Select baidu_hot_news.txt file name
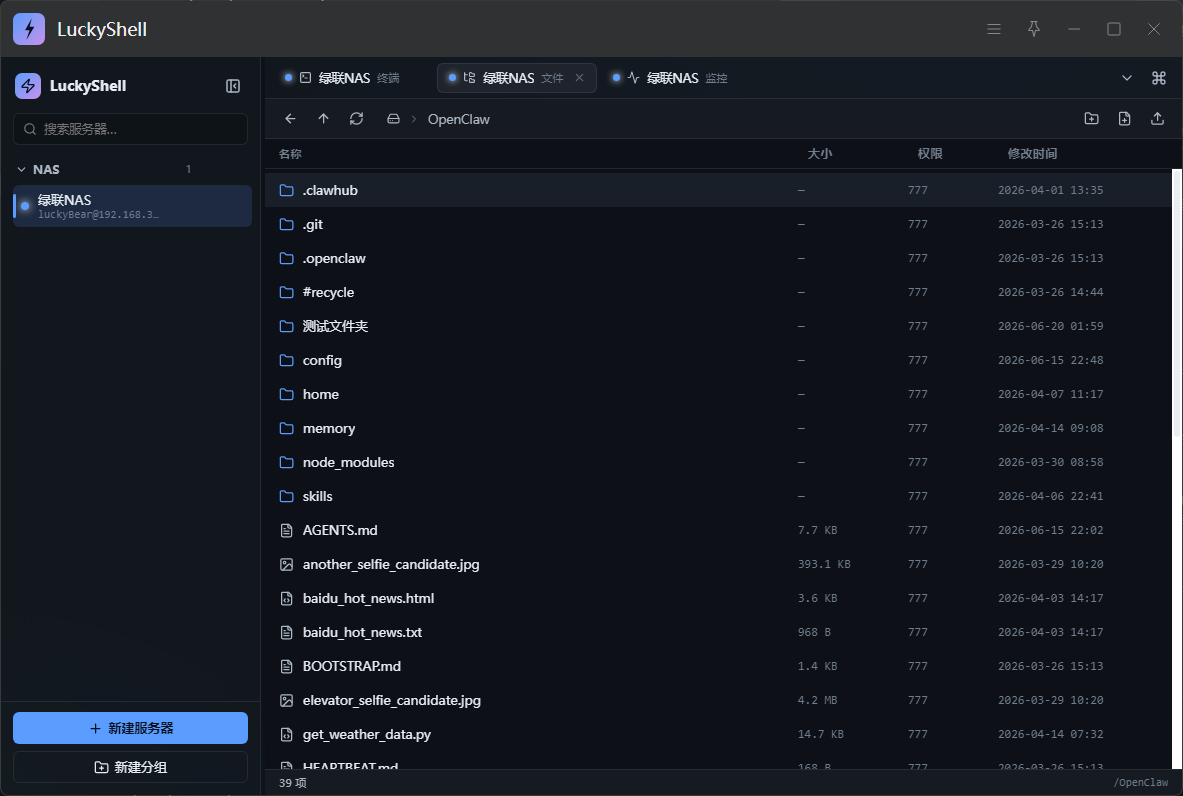Screen dimensions: 1183x796 point(362,632)
